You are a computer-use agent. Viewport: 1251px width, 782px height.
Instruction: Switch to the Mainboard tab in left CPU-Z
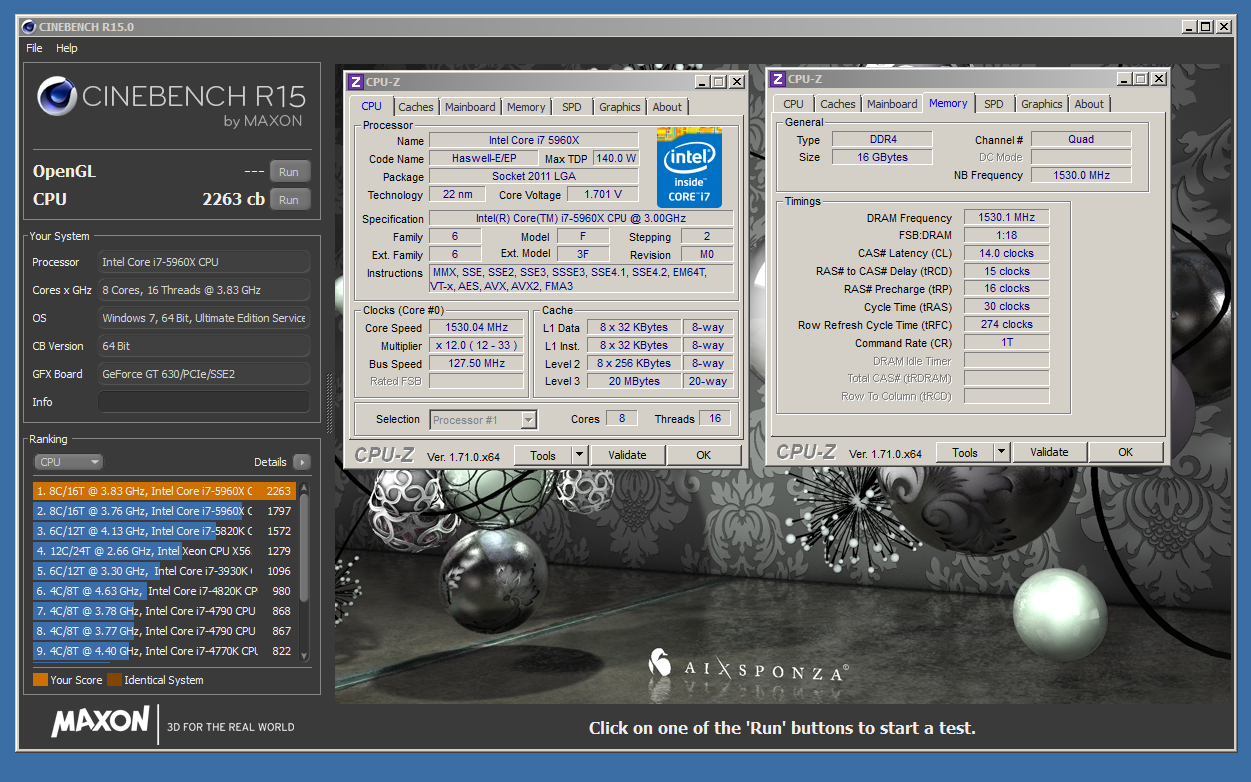pos(470,107)
